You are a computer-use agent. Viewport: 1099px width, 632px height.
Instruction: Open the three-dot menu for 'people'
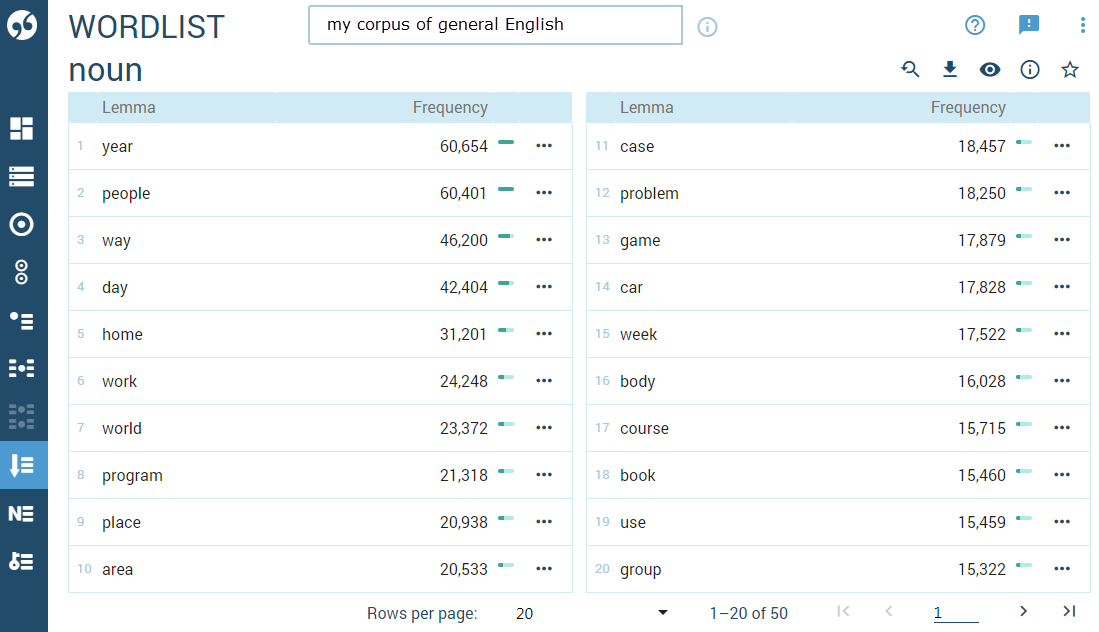pos(544,192)
